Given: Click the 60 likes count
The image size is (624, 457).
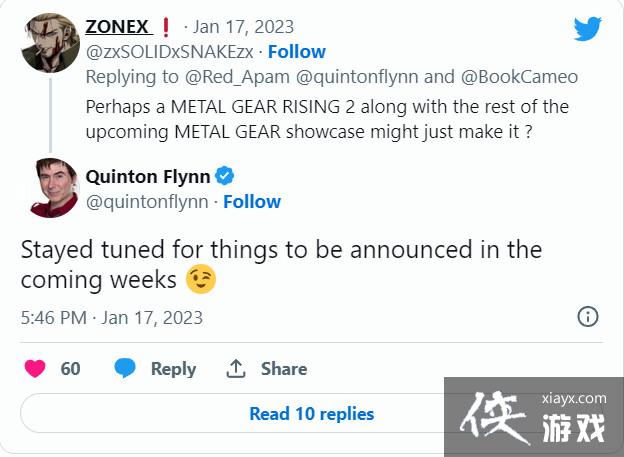Looking at the screenshot, I should coord(70,369).
